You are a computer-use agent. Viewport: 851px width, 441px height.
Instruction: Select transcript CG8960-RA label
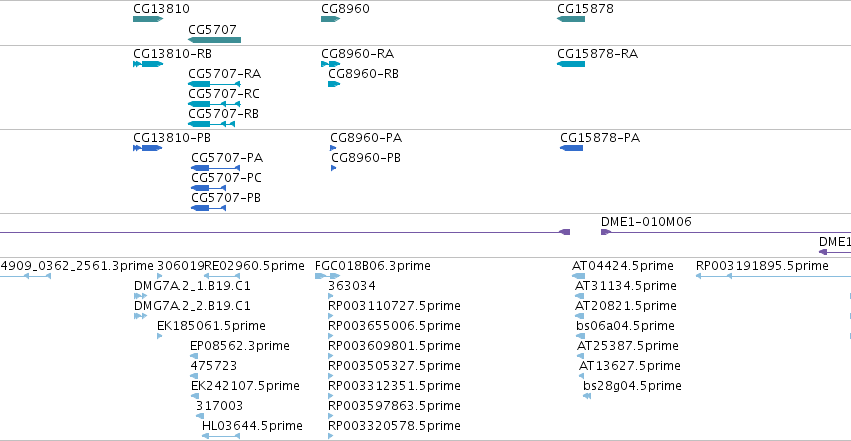358,54
